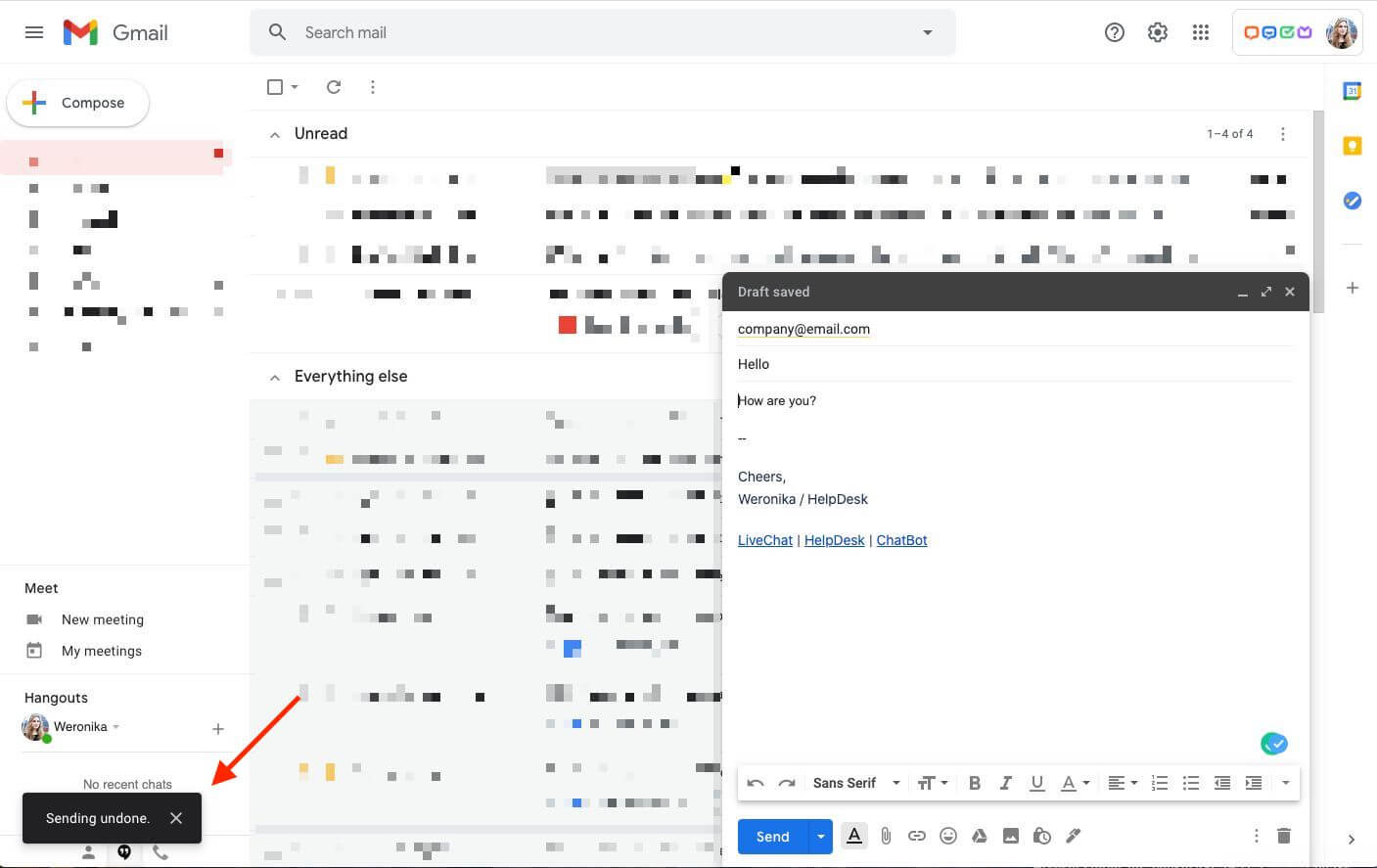1377x868 pixels.
Task: Collapse the Unread section
Action: 275,134
